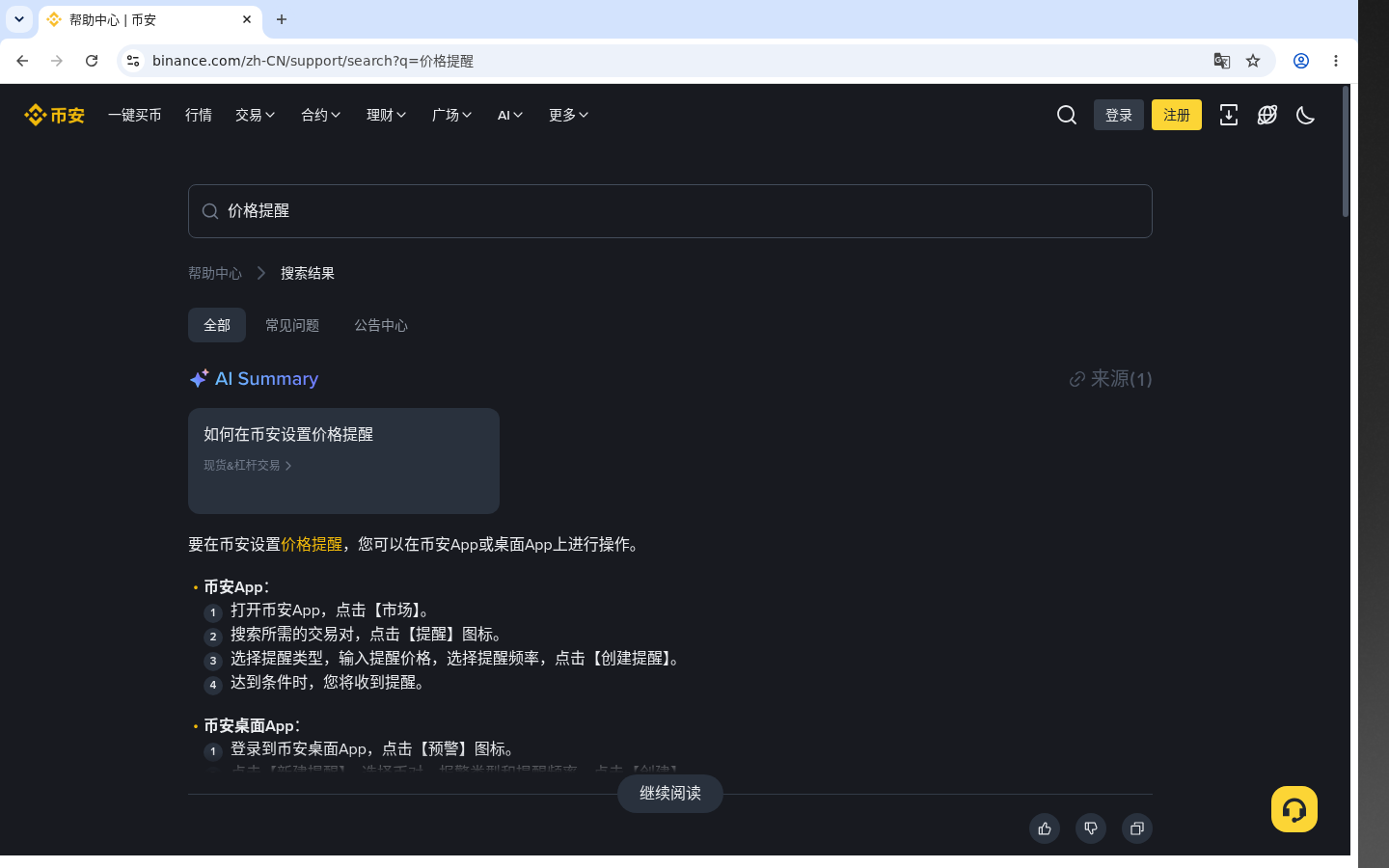Click the 币安App: heading text
The width and height of the screenshot is (1389, 868).
[236, 587]
